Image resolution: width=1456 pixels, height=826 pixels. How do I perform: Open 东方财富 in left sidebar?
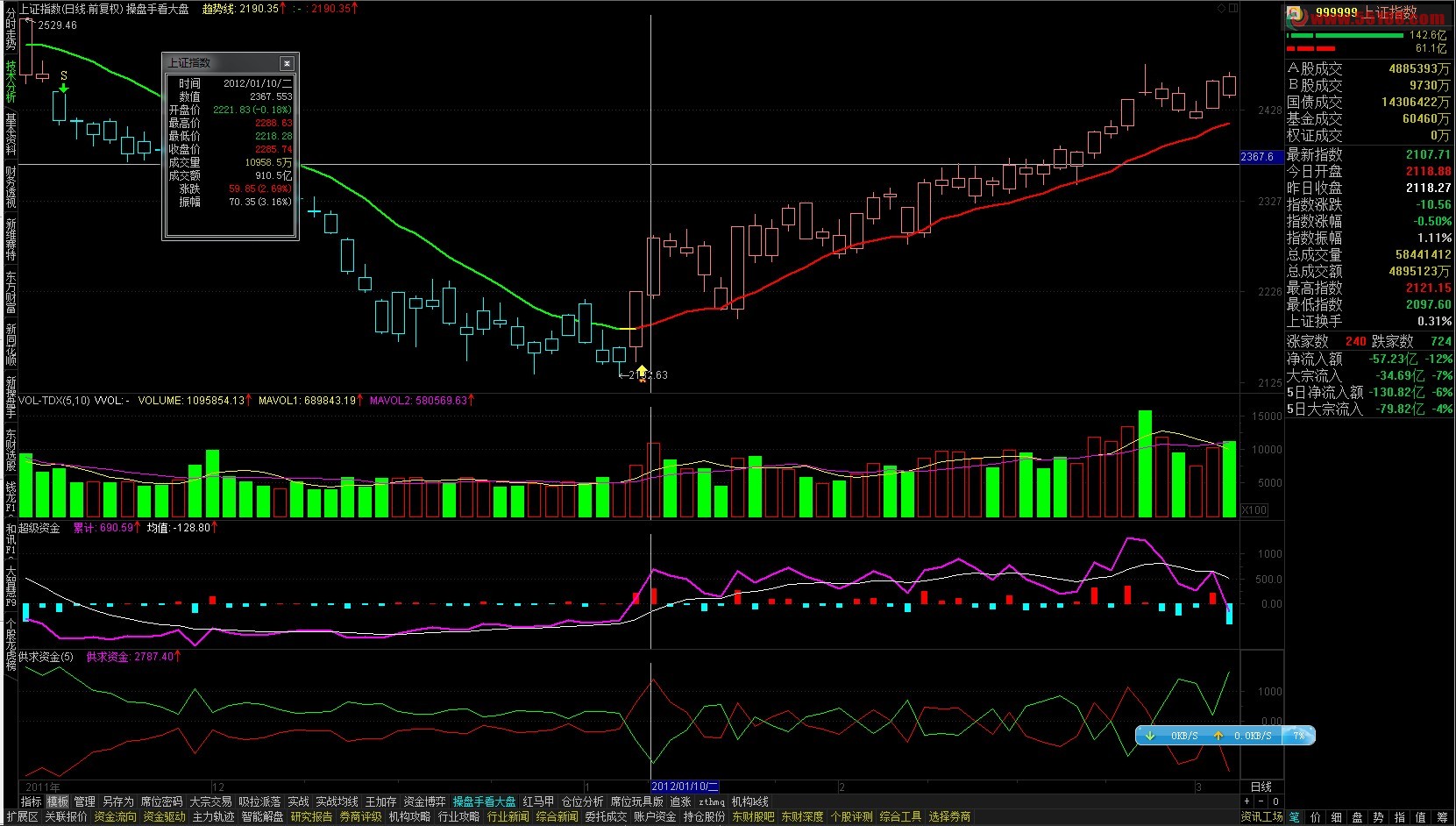tap(11, 292)
